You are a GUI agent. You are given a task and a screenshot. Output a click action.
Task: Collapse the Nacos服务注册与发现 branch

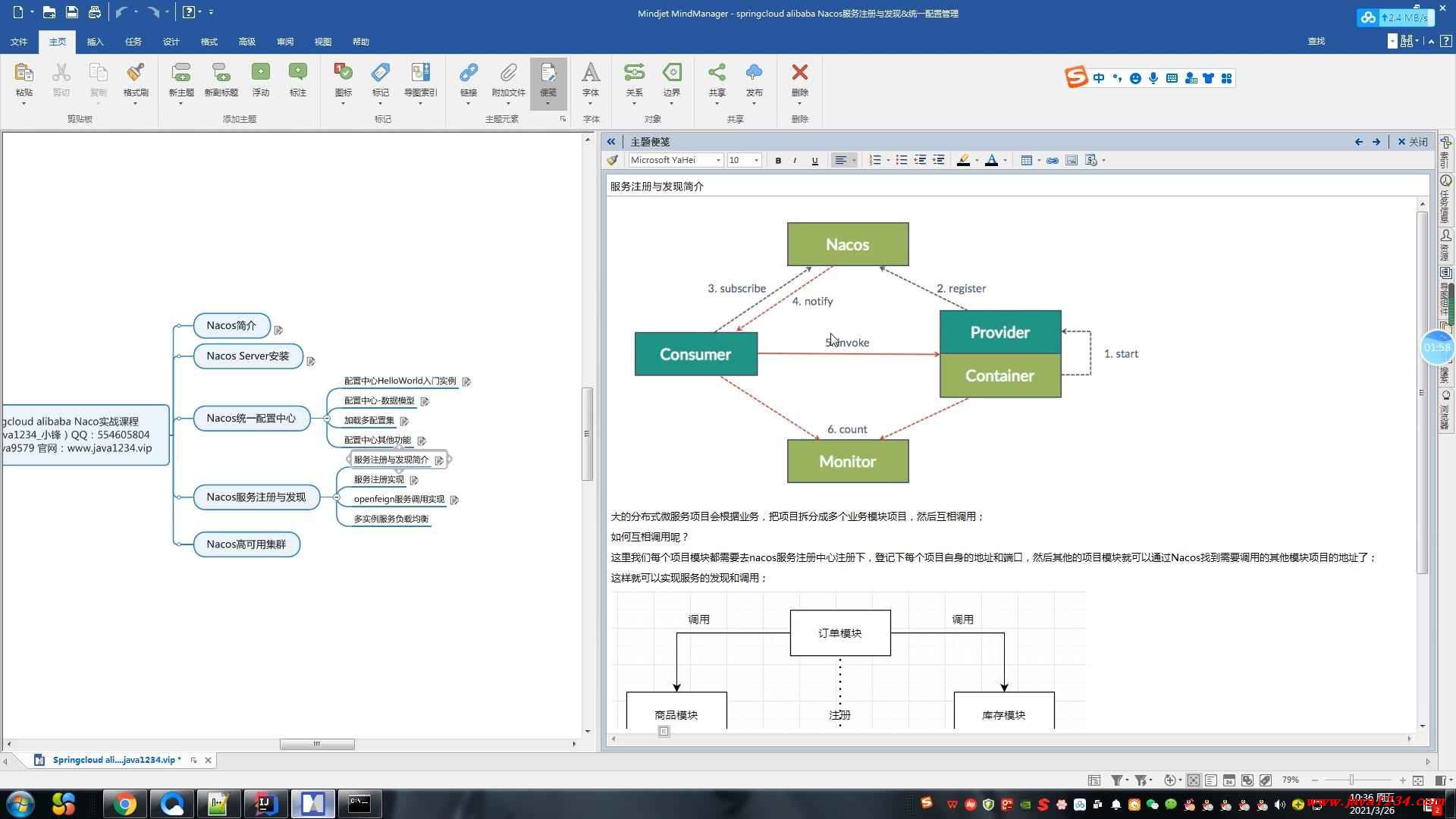pos(336,497)
